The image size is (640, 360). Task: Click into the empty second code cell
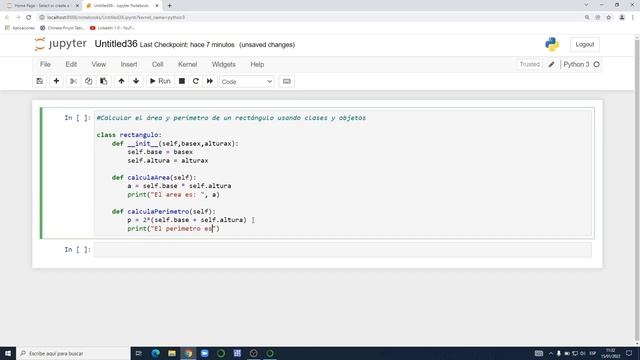[342, 250]
